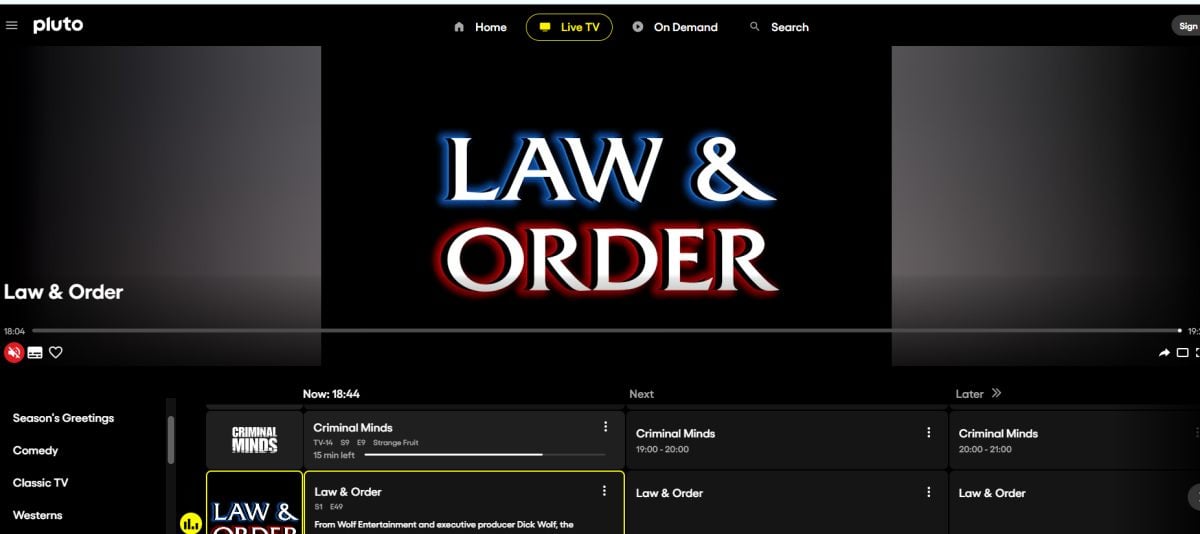Select the Criminal Minds channel logo
Screen dimensions: 1200x534
254,440
